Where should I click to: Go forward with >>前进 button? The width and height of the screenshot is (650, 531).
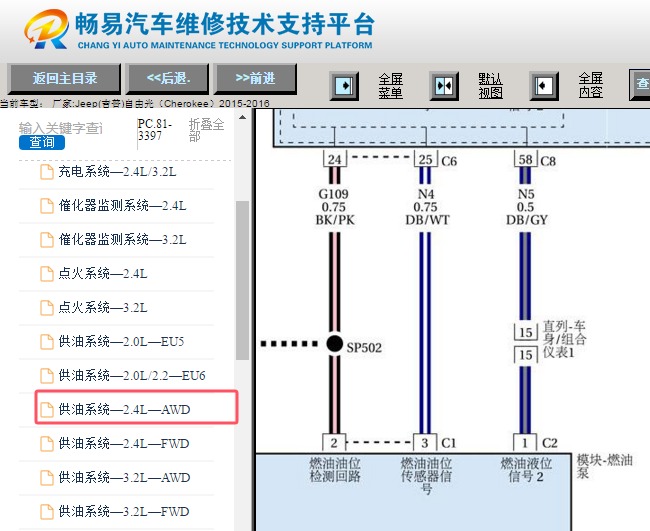pos(255,79)
